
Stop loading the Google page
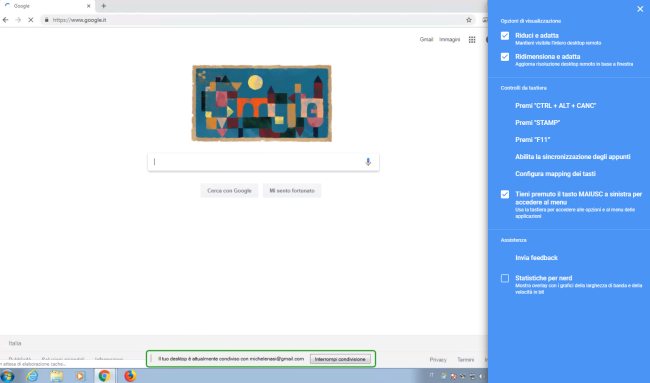31,20
